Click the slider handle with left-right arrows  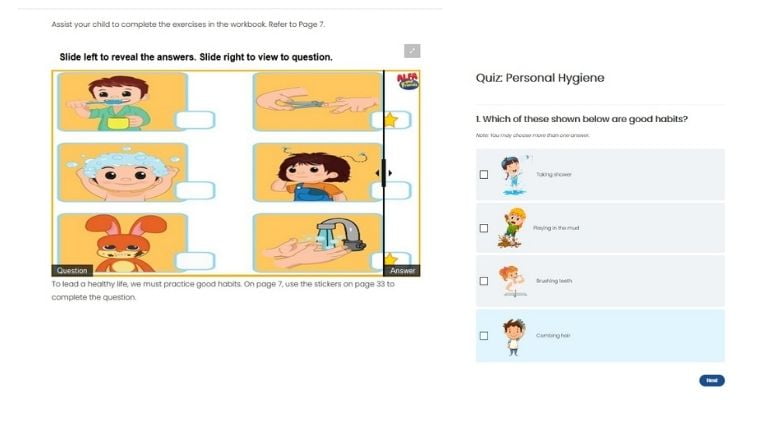point(384,173)
